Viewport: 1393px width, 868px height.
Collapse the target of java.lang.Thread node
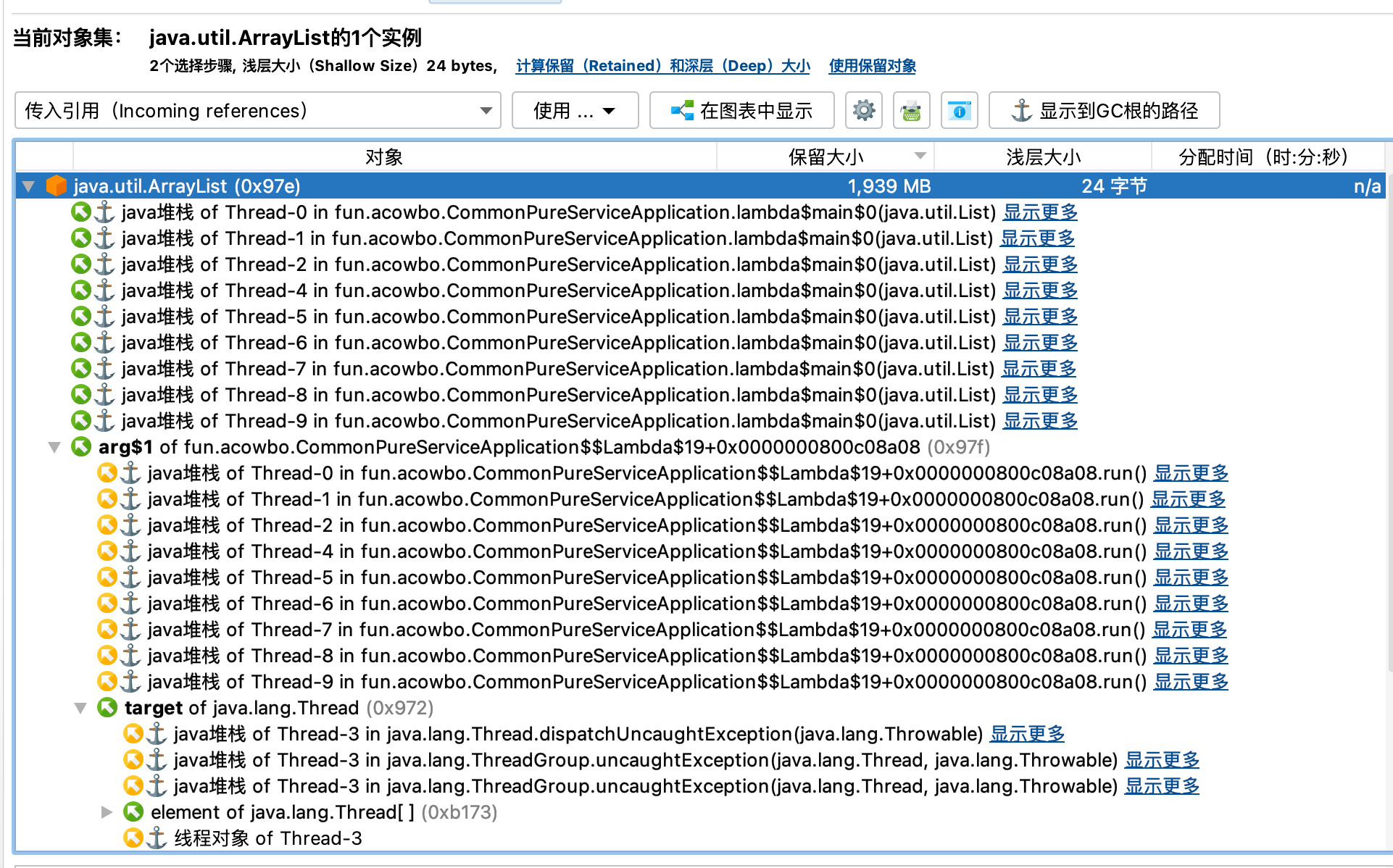tap(80, 708)
